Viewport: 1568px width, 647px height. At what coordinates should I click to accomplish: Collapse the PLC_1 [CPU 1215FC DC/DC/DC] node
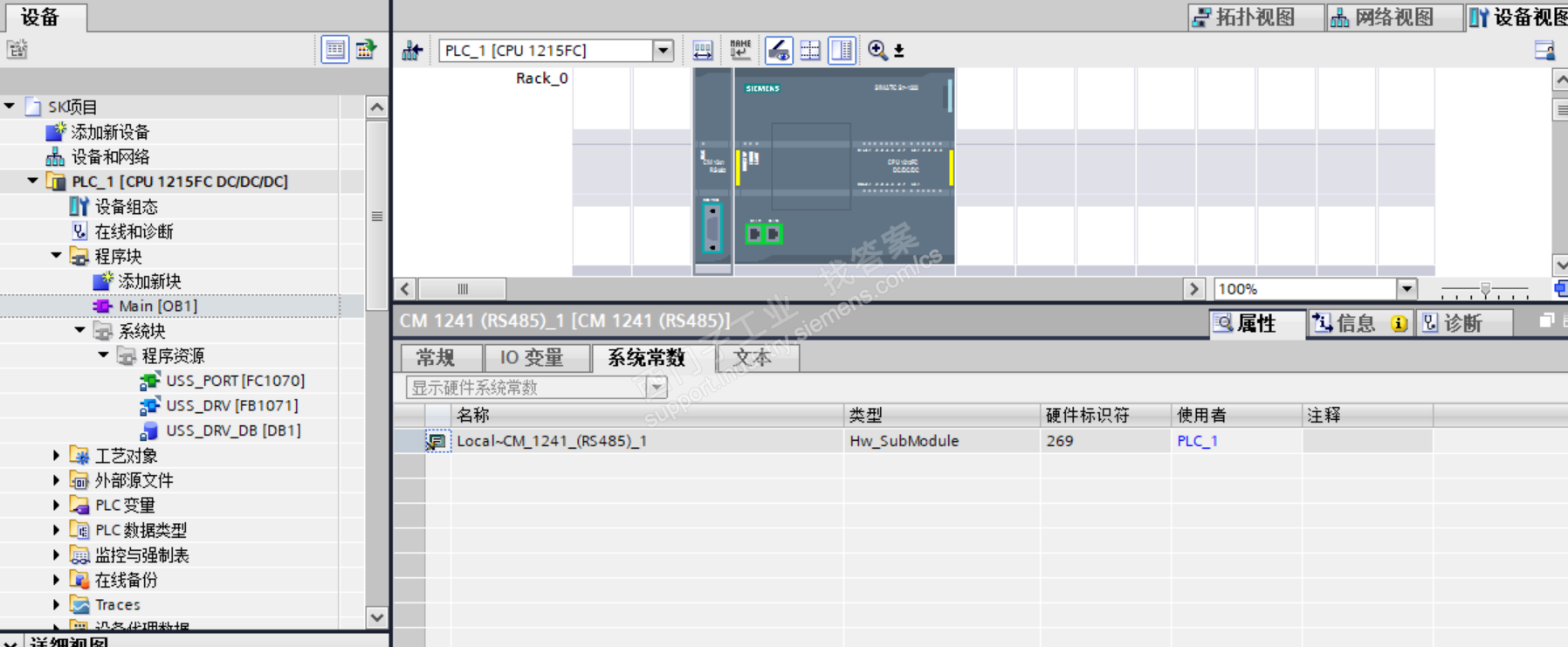click(x=33, y=182)
